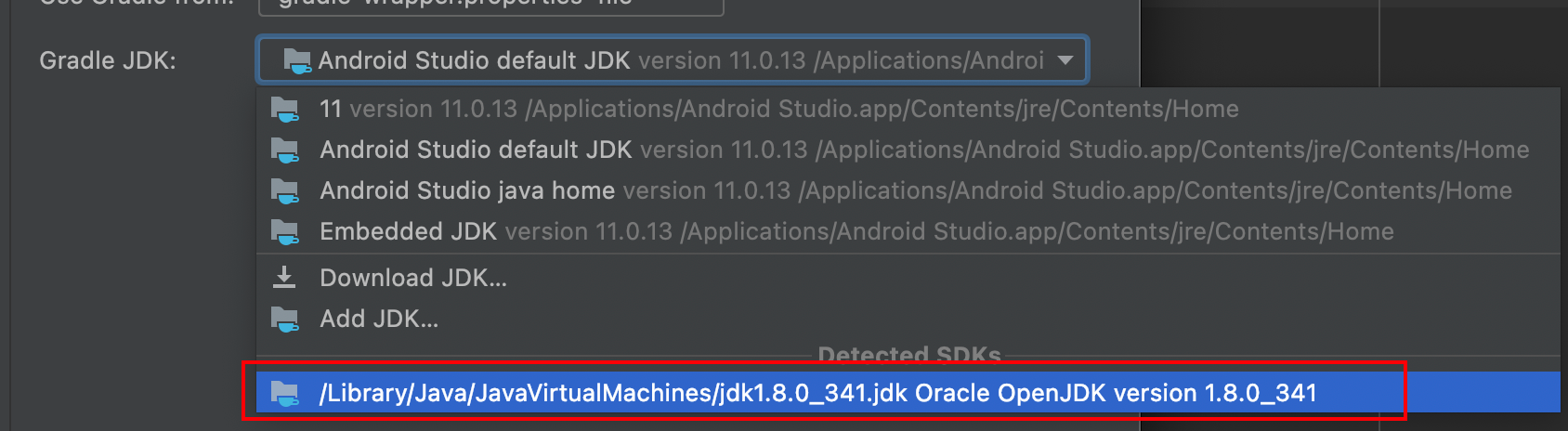
Task: Click folder icon of jdk1.8.0_341 row
Action: (x=284, y=393)
